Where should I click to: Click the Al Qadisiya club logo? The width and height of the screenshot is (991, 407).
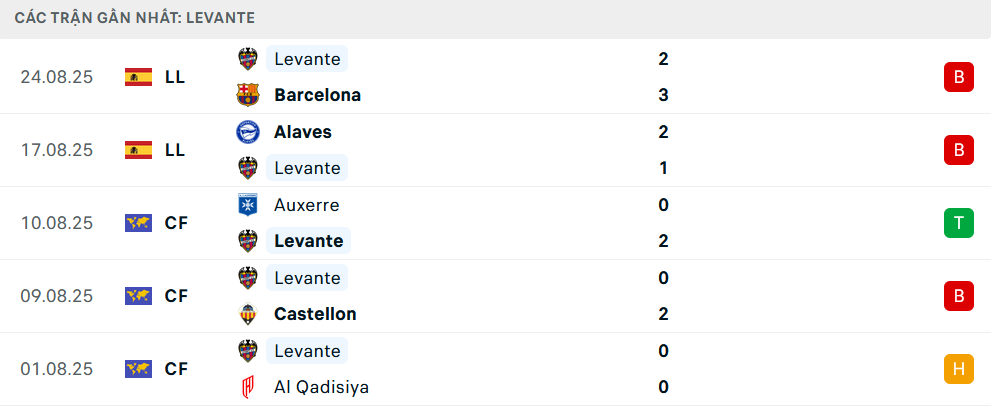(x=247, y=387)
